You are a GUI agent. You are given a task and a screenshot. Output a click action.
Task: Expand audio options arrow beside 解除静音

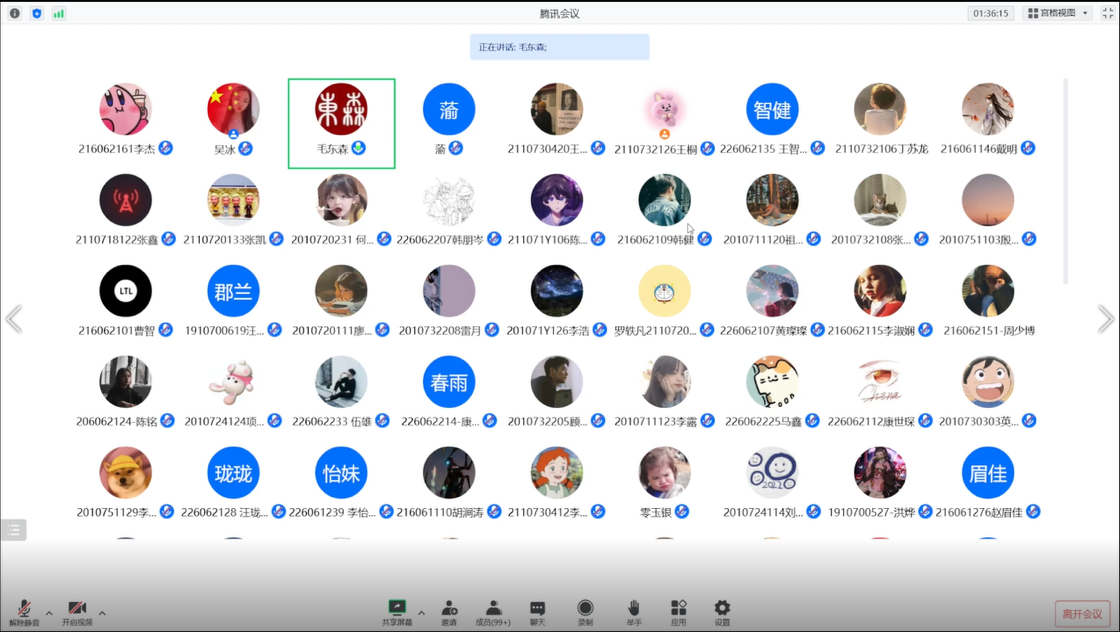pos(49,613)
